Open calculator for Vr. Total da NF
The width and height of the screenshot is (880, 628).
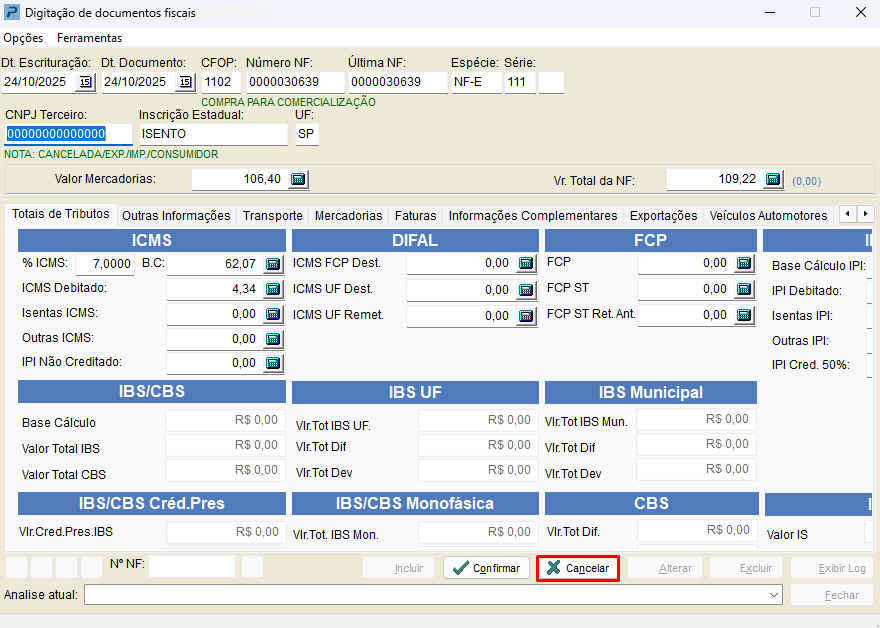click(773, 179)
